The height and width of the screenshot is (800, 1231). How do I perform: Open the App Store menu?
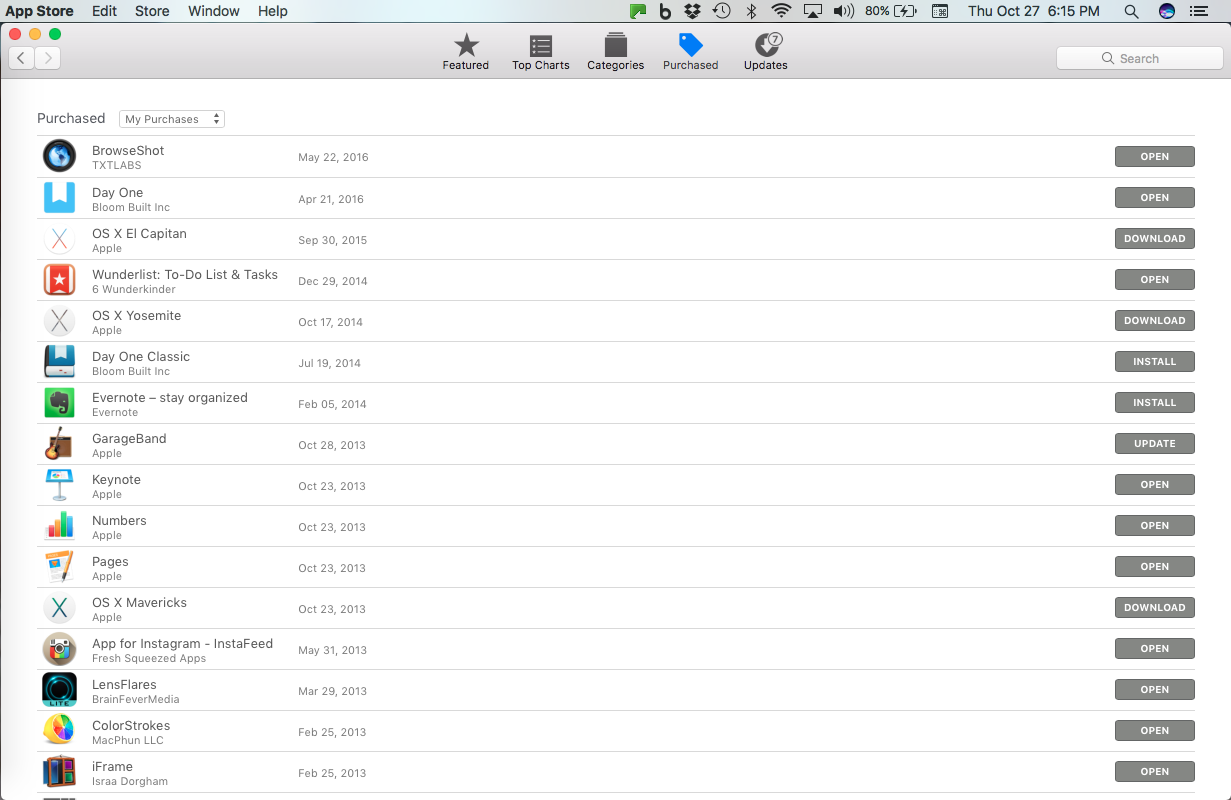pos(40,11)
